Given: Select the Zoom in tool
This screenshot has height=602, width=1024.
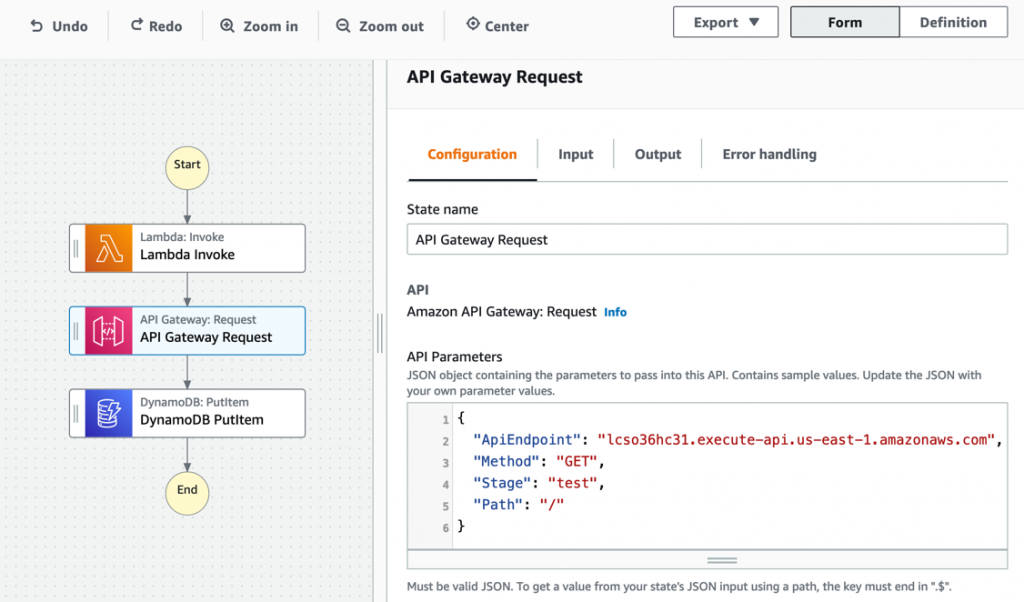Looking at the screenshot, I should (x=227, y=26).
